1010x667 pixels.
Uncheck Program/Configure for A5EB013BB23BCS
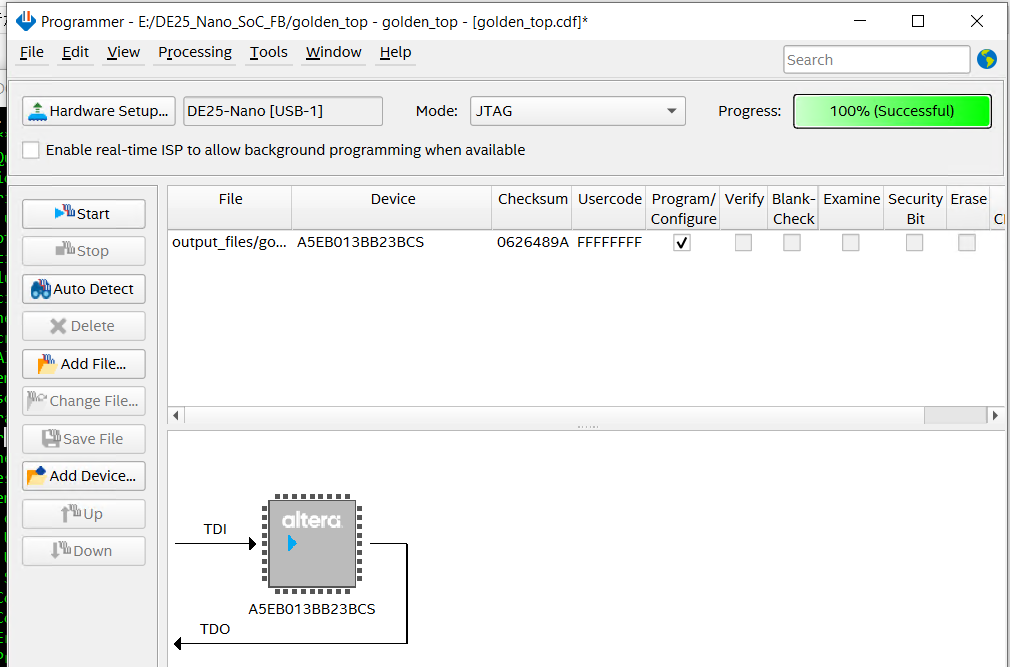[x=682, y=243]
